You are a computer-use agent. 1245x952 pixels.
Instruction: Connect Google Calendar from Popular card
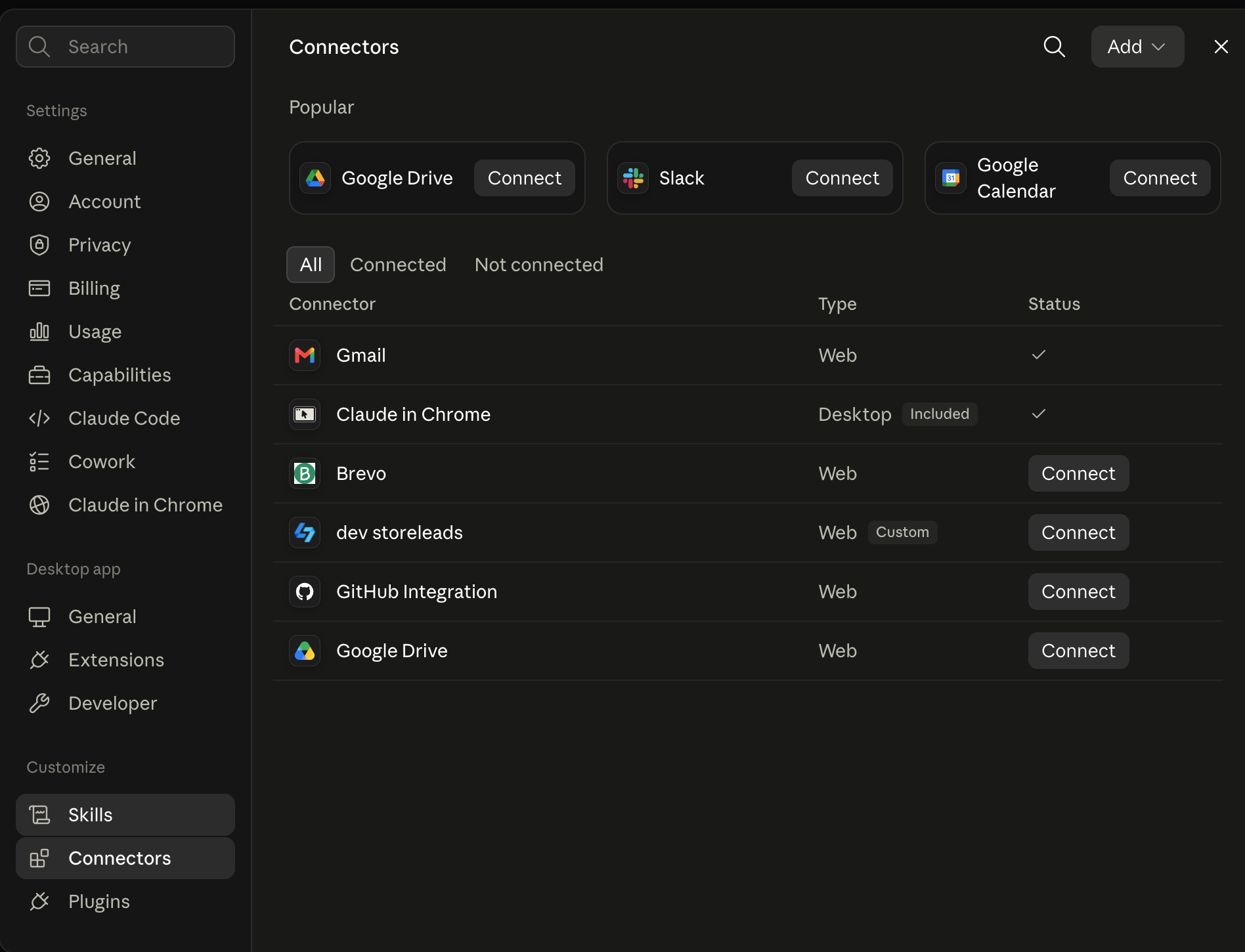point(1160,178)
